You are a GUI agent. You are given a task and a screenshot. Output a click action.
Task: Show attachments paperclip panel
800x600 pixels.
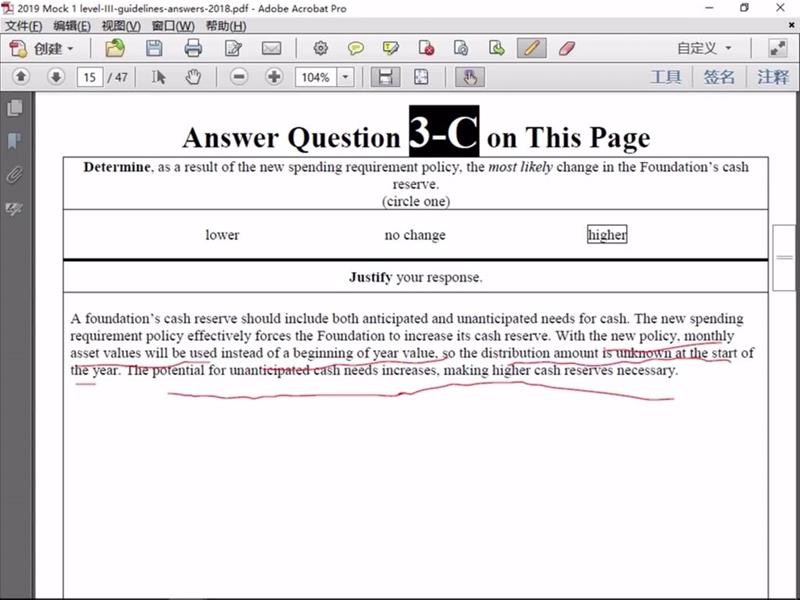coord(15,174)
